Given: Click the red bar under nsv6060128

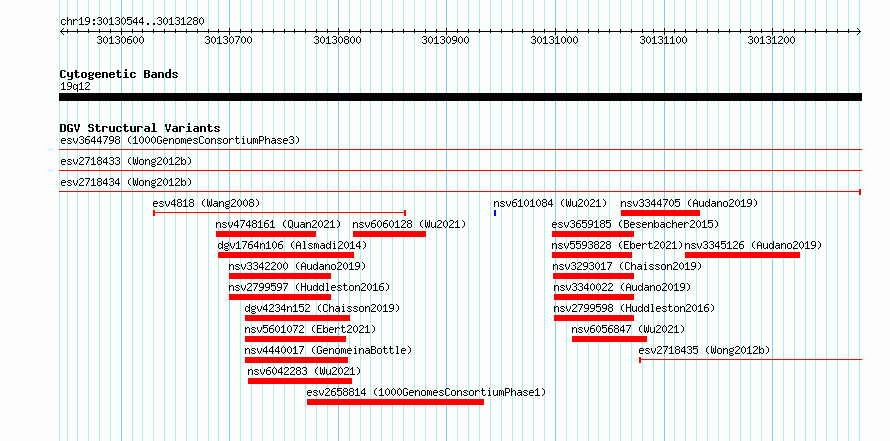Looking at the screenshot, I should coord(389,234).
